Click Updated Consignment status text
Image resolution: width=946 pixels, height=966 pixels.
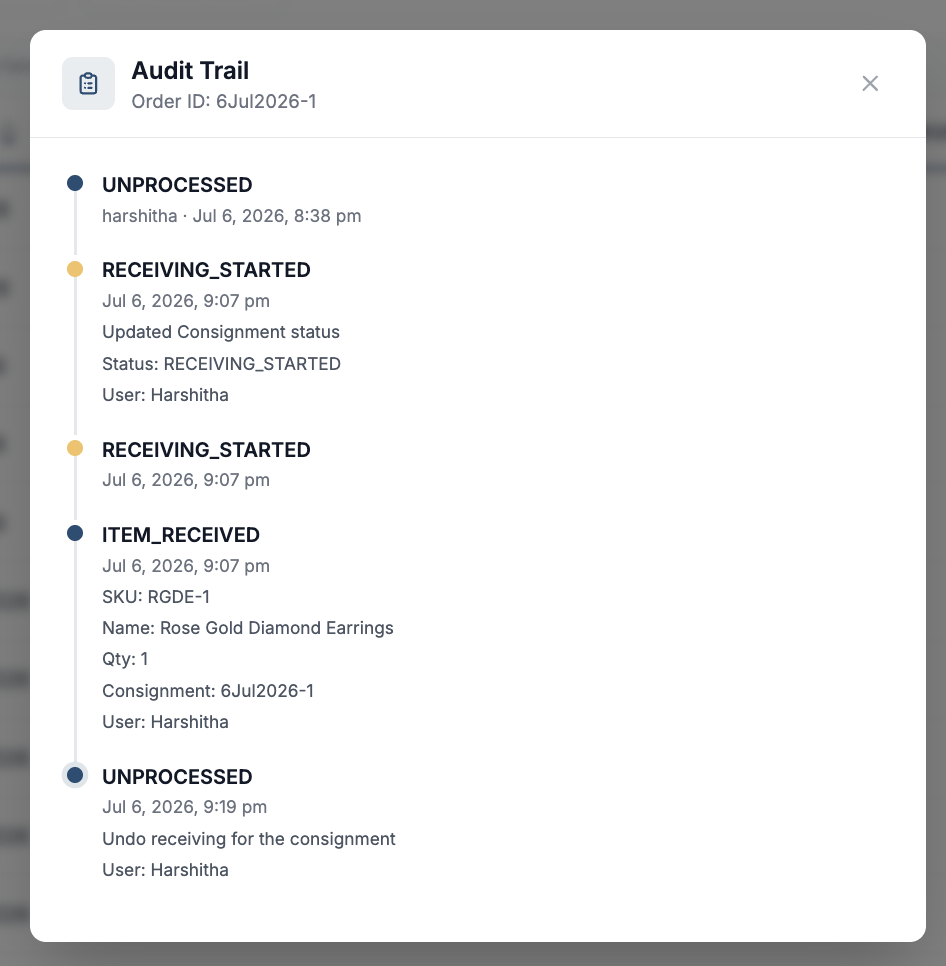click(221, 332)
